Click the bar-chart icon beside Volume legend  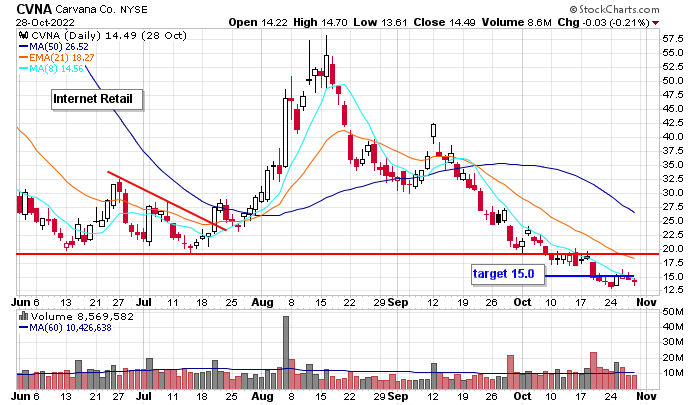[23, 317]
